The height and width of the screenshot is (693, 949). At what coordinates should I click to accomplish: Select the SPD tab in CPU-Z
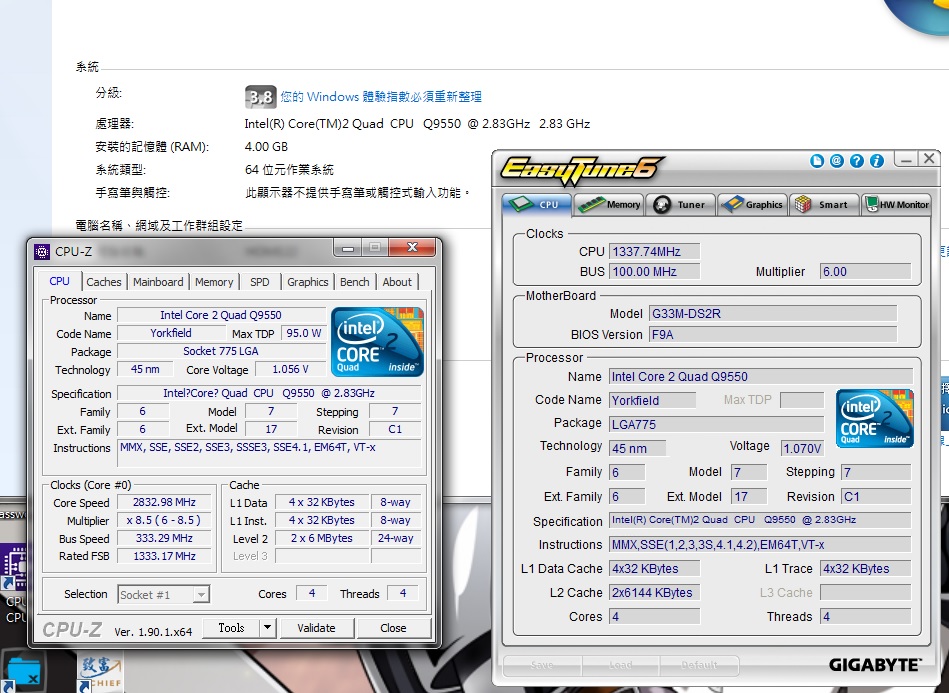(260, 282)
